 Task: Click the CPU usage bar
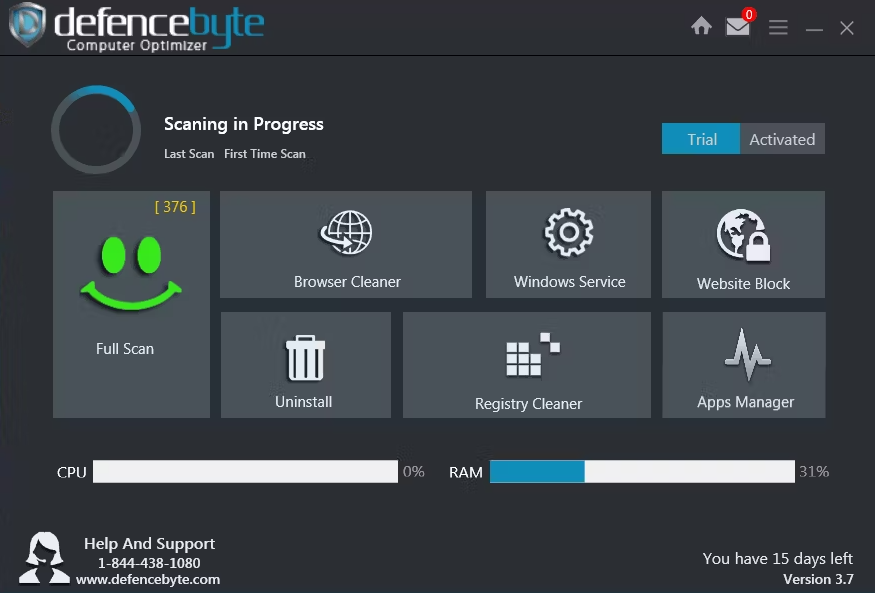(246, 471)
